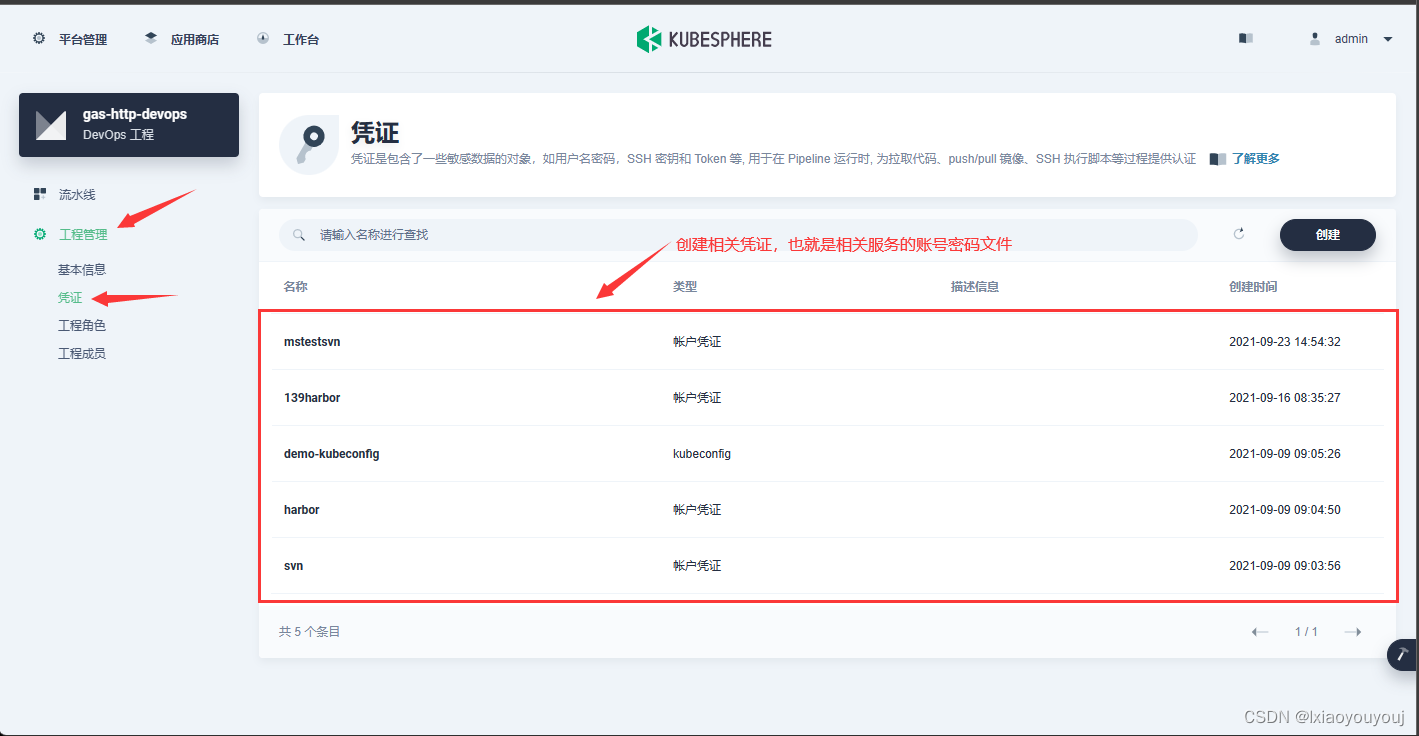Image resolution: width=1419 pixels, height=736 pixels.
Task: Click the search magnifier icon
Action: [x=298, y=235]
